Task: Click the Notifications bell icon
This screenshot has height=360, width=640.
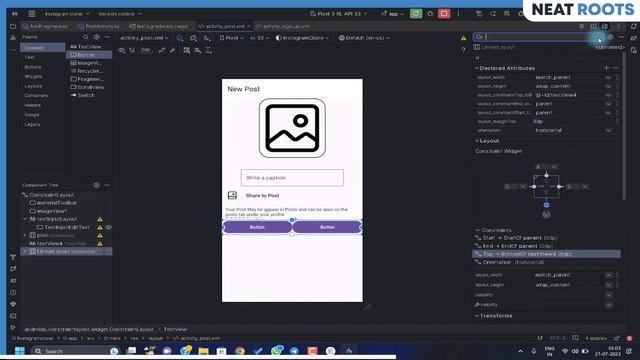Action: click(x=633, y=27)
